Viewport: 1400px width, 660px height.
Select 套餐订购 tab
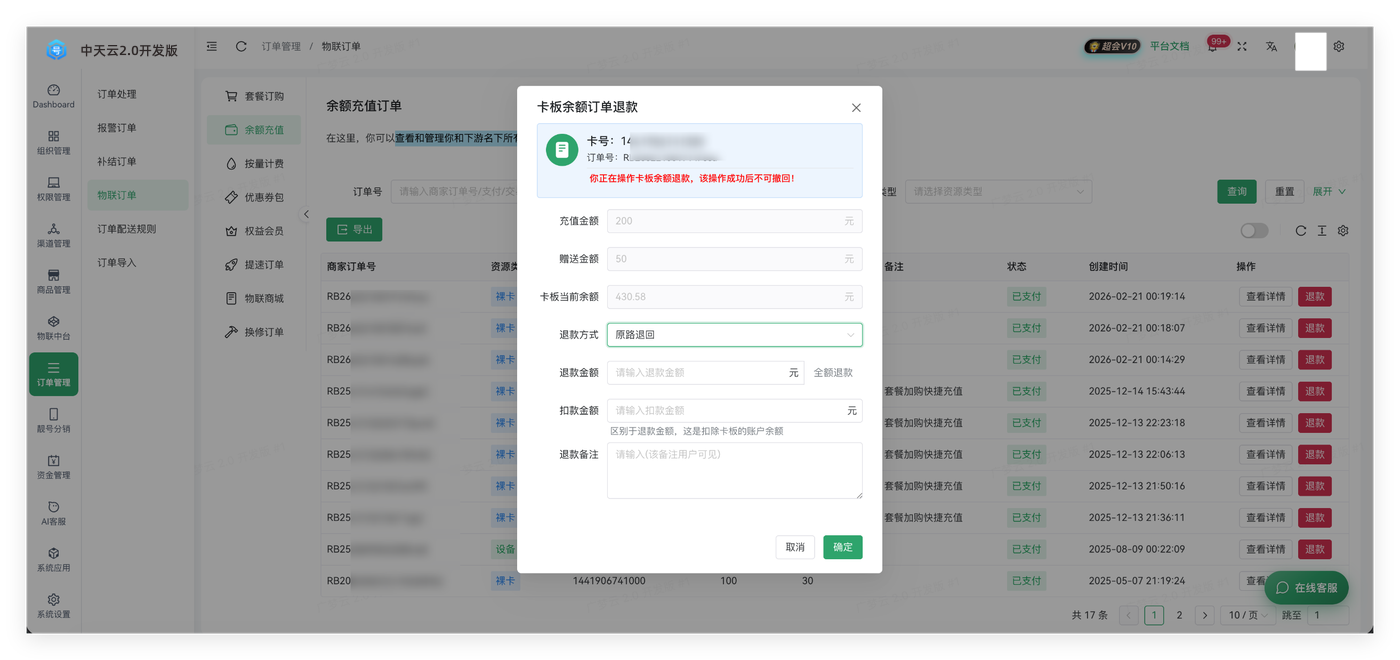[254, 96]
